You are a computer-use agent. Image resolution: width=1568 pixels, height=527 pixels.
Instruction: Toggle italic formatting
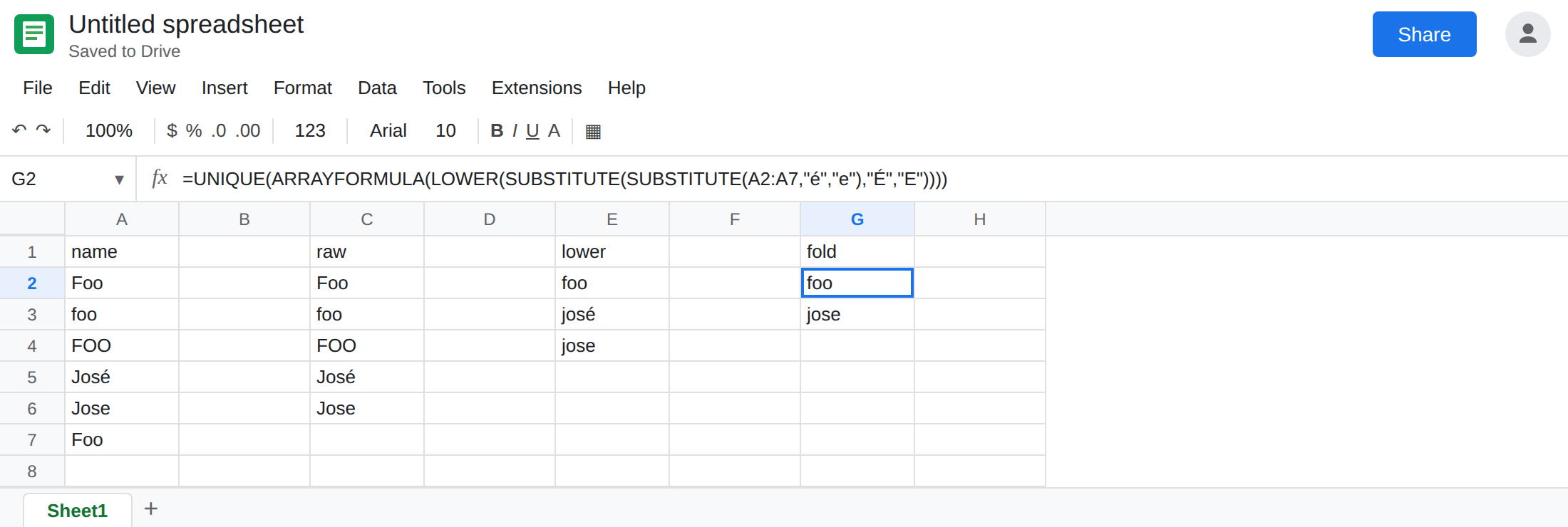(515, 130)
